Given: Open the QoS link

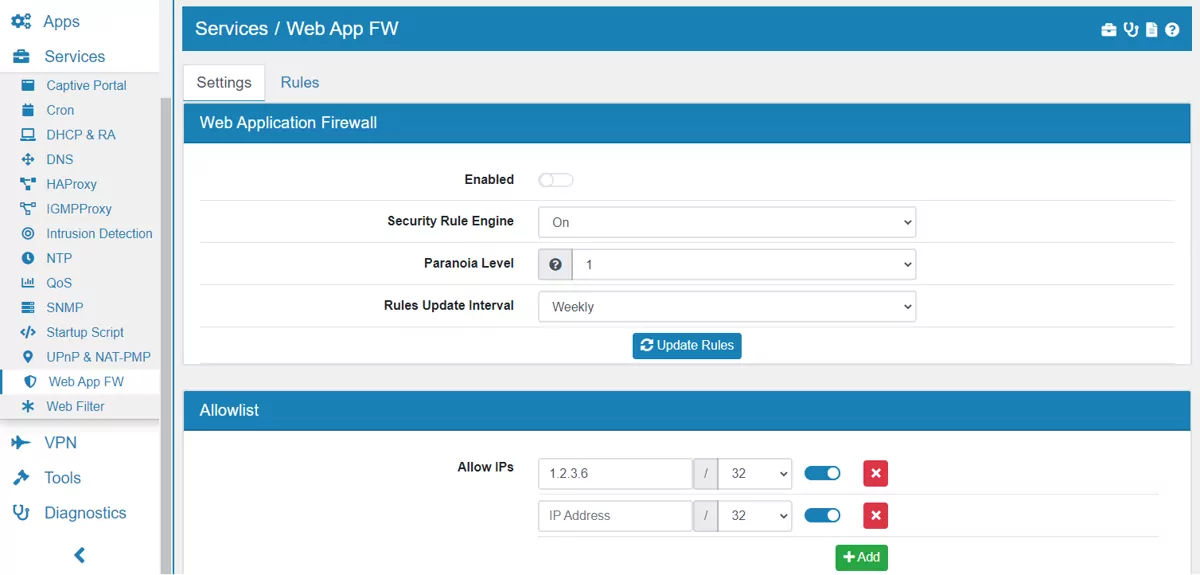Looking at the screenshot, I should tap(59, 283).
